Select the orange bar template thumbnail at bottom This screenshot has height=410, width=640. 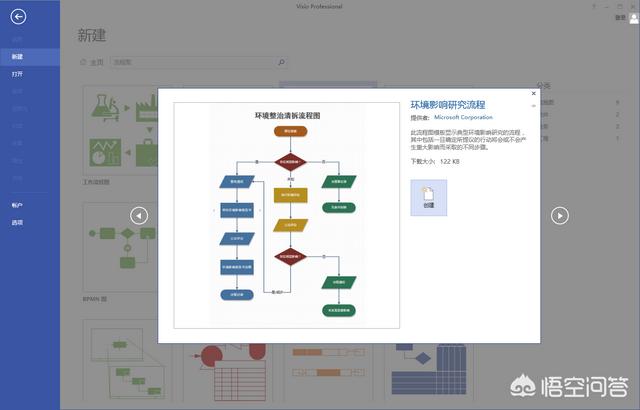click(329, 371)
